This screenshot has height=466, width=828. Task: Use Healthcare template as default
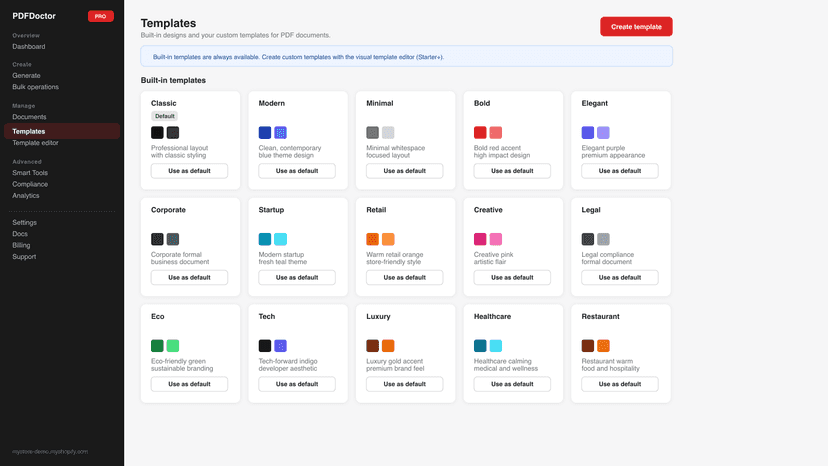click(x=512, y=384)
